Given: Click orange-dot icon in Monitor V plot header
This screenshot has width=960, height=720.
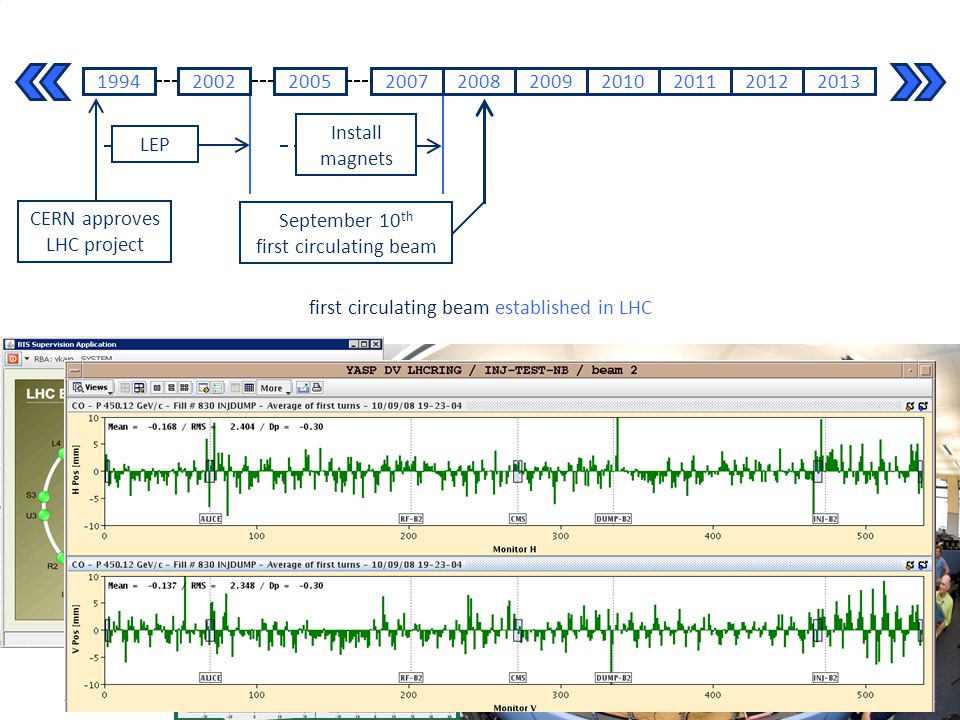Looking at the screenshot, I should point(910,565).
